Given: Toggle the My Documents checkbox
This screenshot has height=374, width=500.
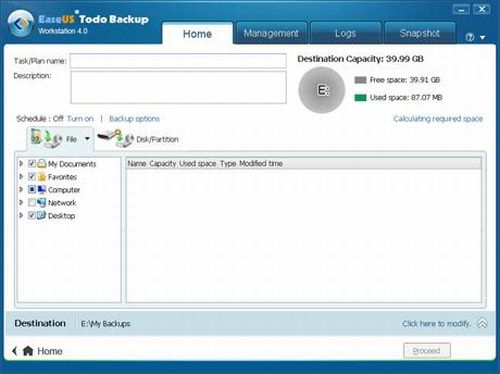Looking at the screenshot, I should [32, 163].
